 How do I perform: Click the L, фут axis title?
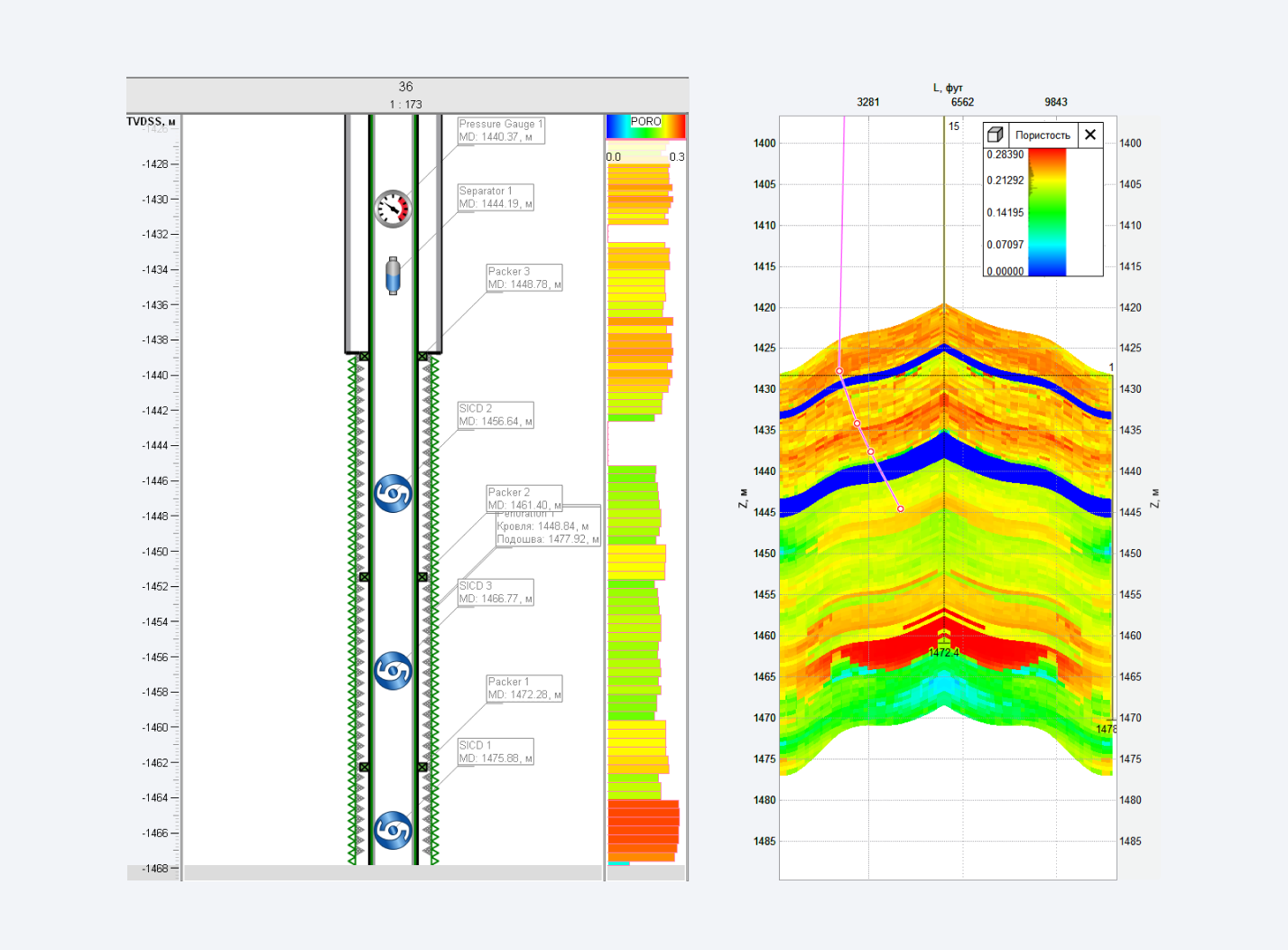click(948, 88)
